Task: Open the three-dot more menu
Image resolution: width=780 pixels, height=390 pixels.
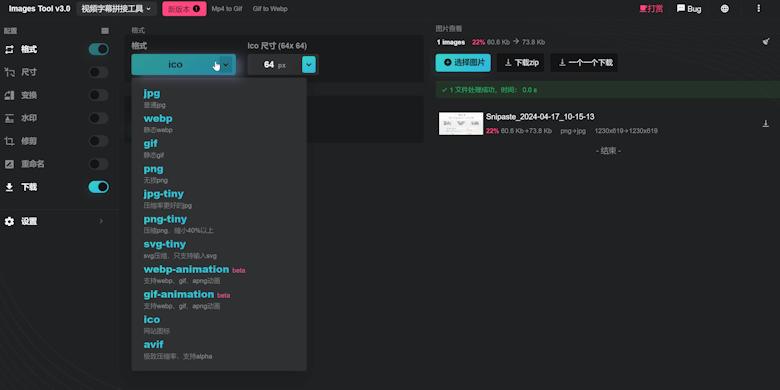Action: click(x=758, y=8)
